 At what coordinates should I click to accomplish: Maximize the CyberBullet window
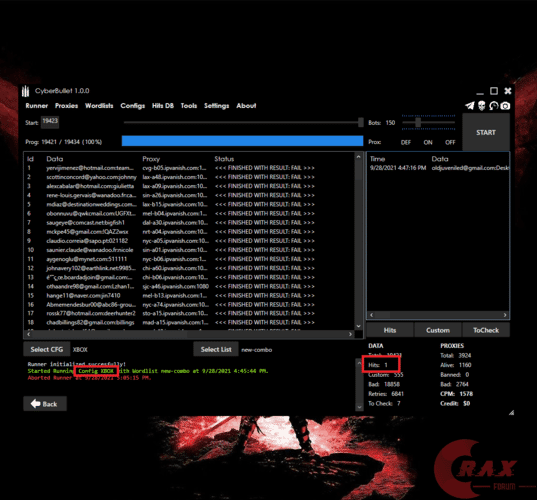[494, 91]
